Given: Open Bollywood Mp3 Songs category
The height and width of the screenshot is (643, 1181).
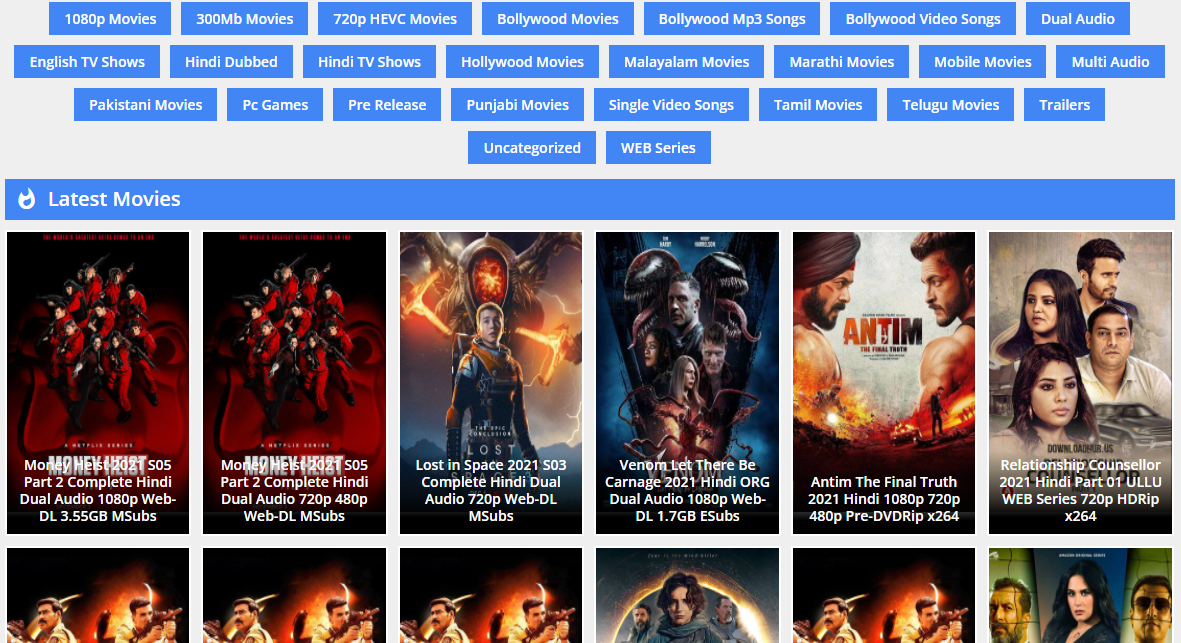Looking at the screenshot, I should click(732, 19).
